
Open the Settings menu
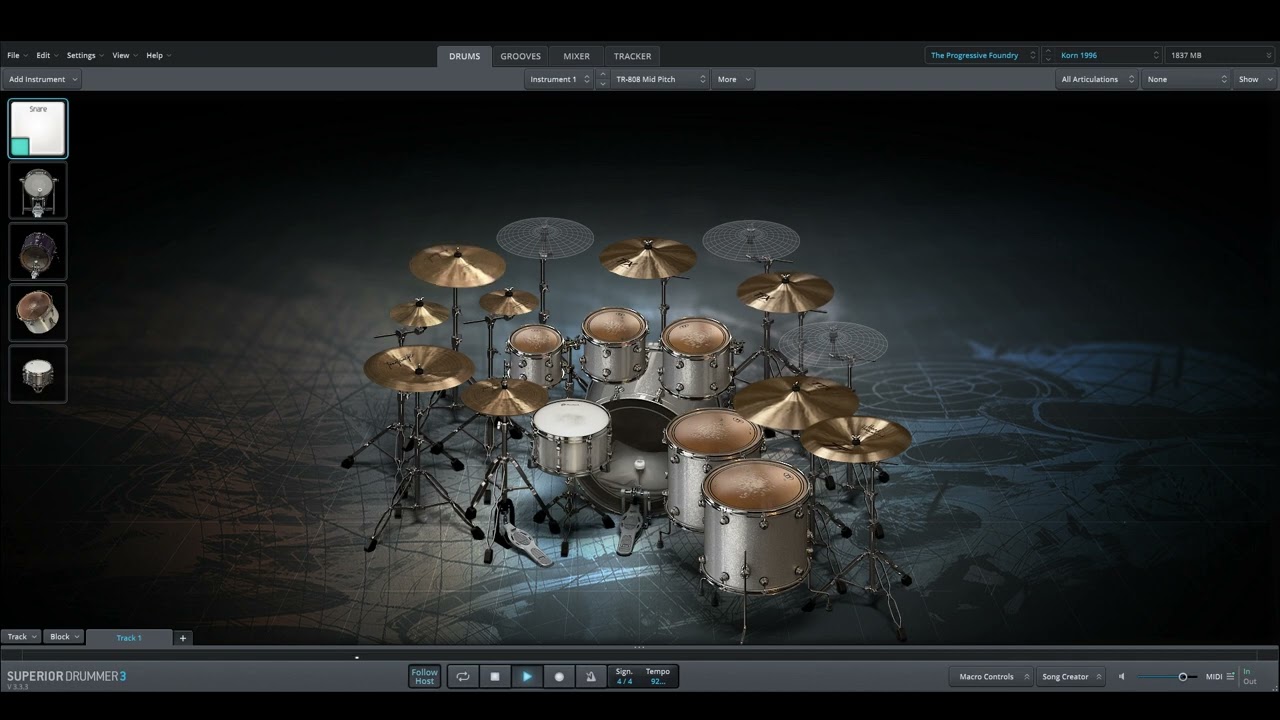pos(84,55)
